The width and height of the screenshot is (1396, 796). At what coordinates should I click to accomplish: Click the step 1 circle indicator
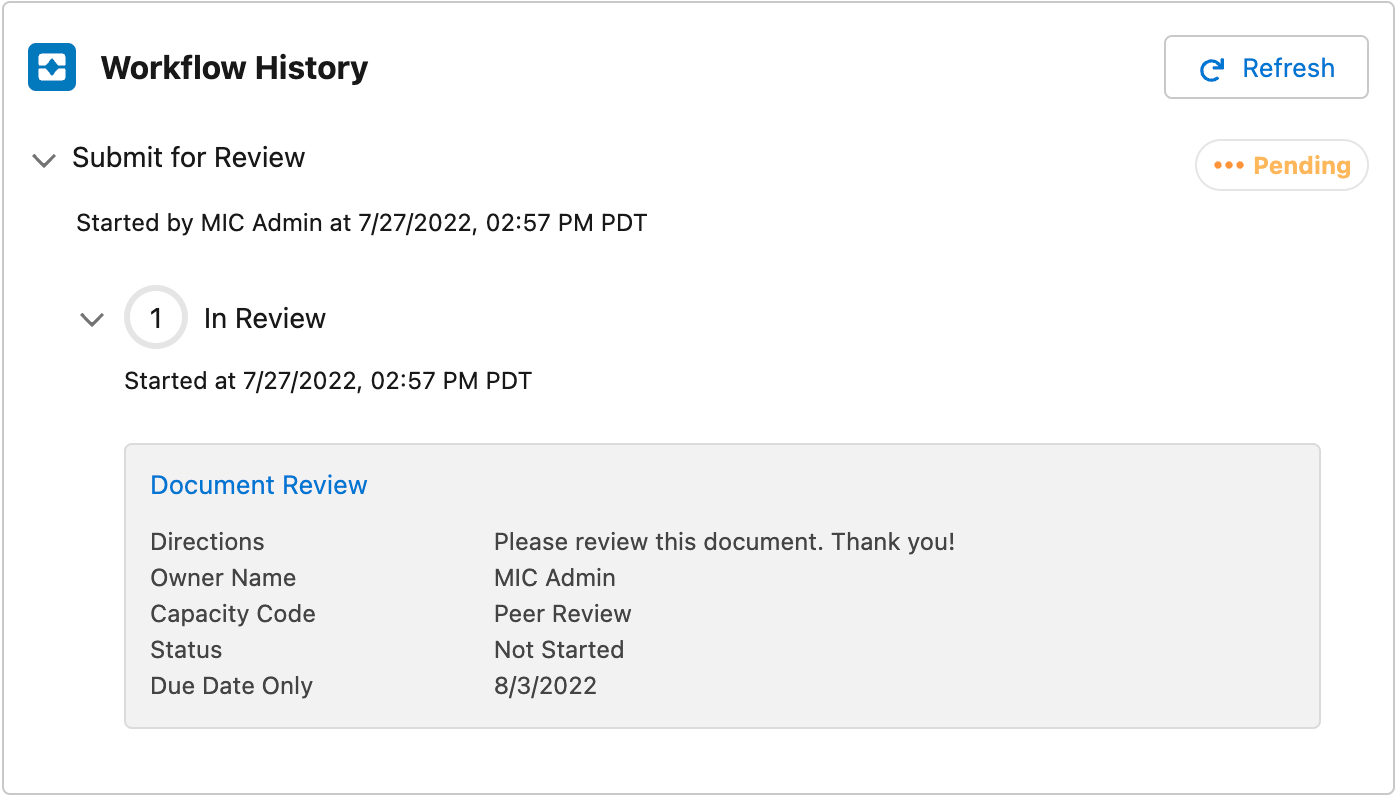tap(156, 318)
